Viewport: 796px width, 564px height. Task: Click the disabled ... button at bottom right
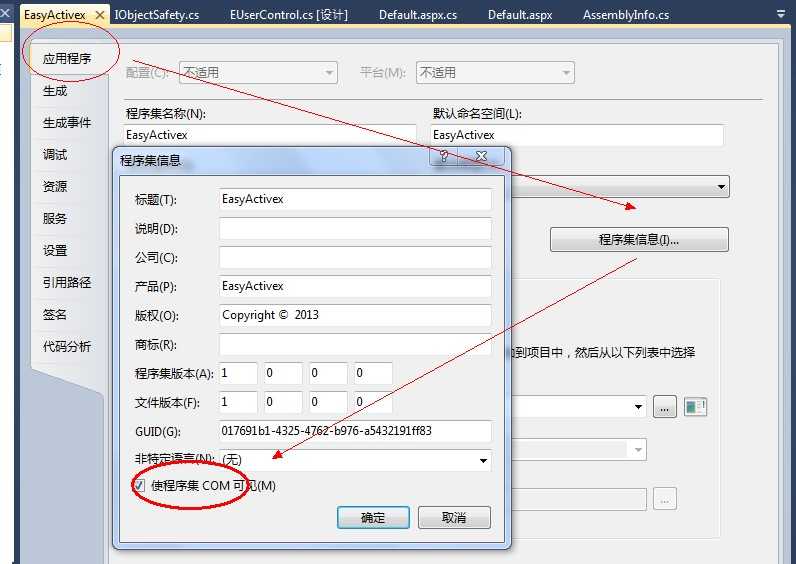coord(665,499)
